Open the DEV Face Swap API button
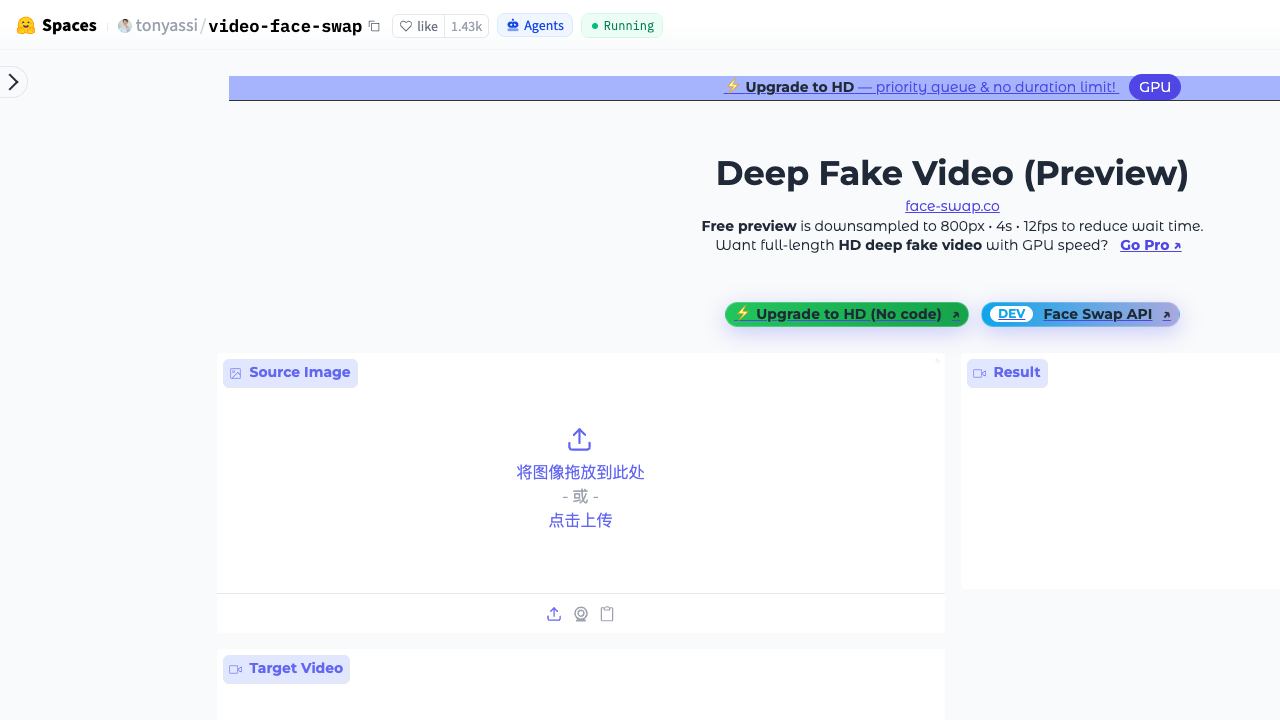1280x720 pixels. pyautogui.click(x=1080, y=314)
